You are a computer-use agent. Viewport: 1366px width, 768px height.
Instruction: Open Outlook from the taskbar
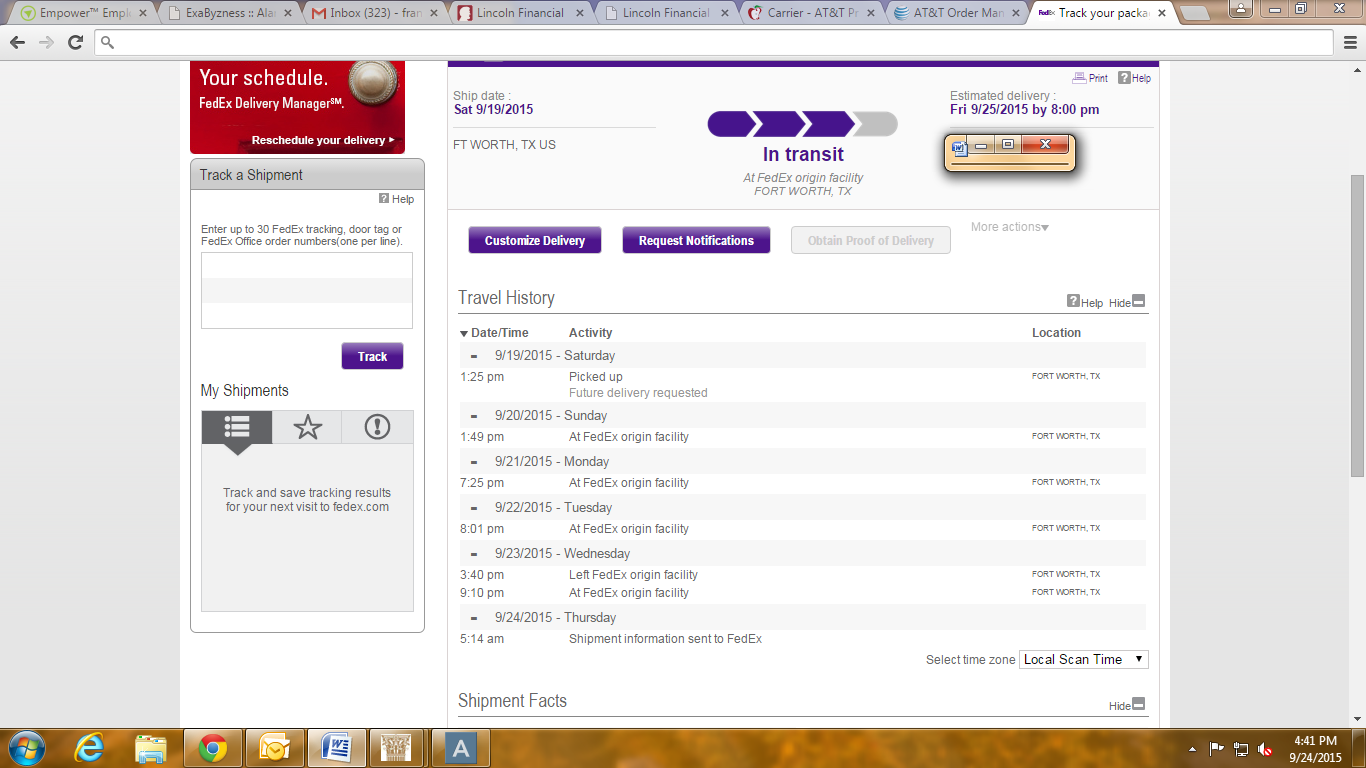point(273,747)
